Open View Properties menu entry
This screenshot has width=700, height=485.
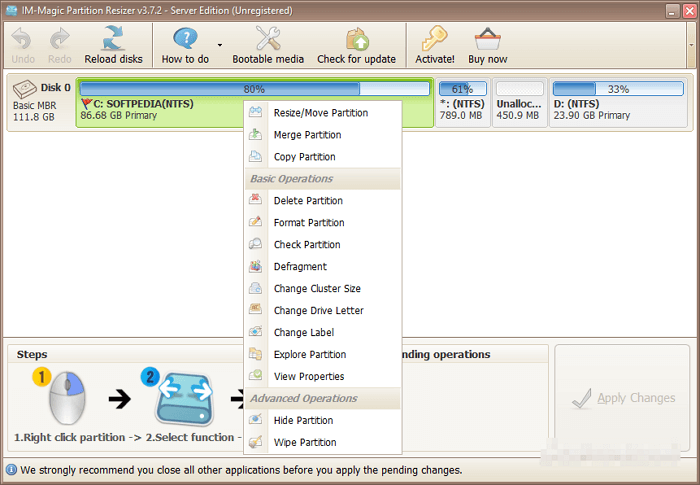[x=308, y=377]
